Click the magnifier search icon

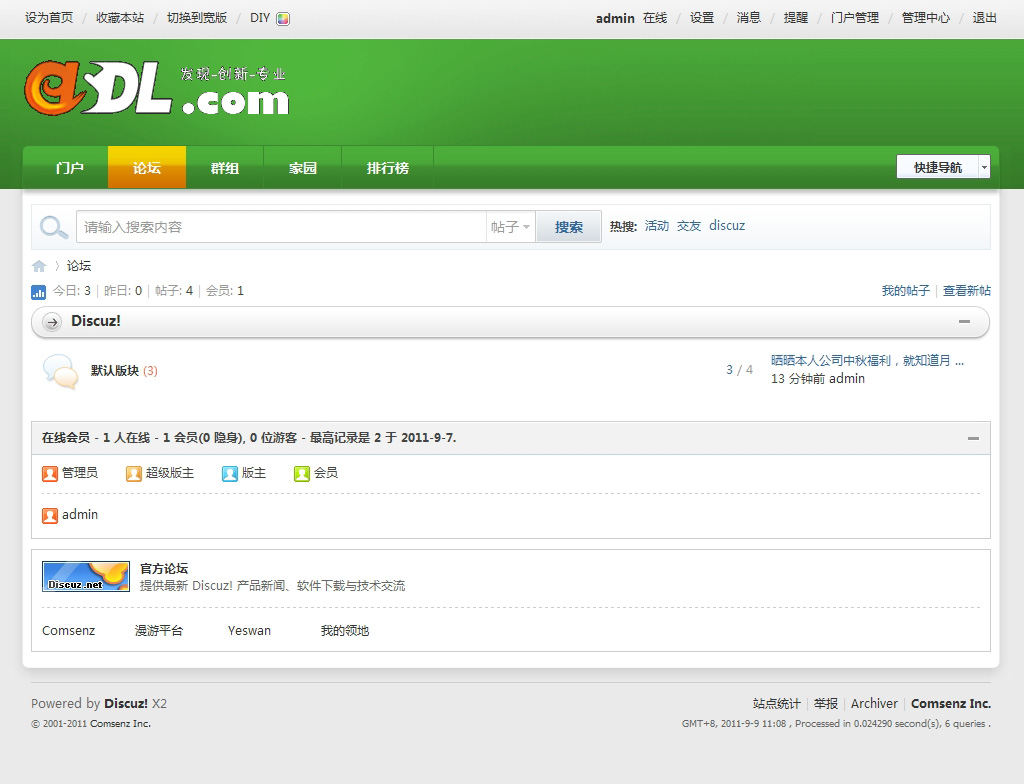(x=54, y=227)
